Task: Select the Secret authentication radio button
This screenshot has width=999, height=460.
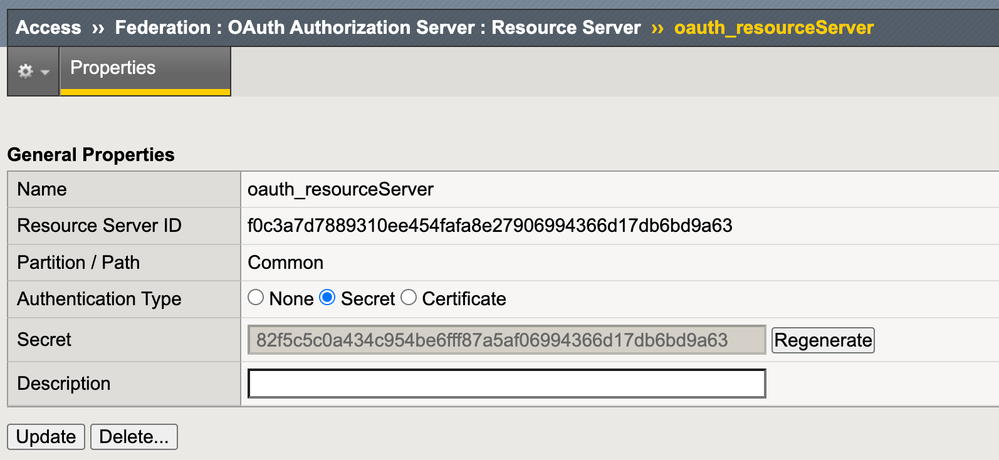Action: [x=327, y=298]
